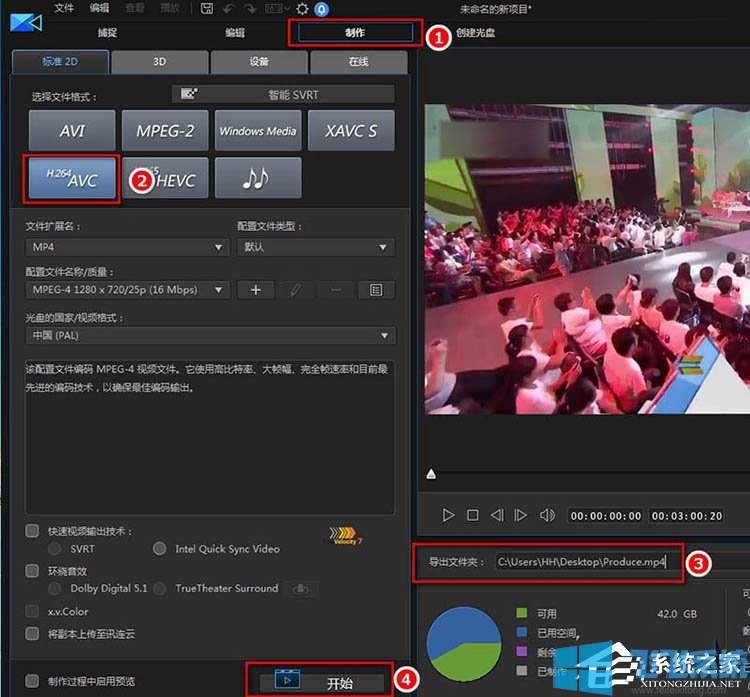The width and height of the screenshot is (750, 697).
Task: Select TrueTheater Surround radio button
Action: (x=160, y=588)
